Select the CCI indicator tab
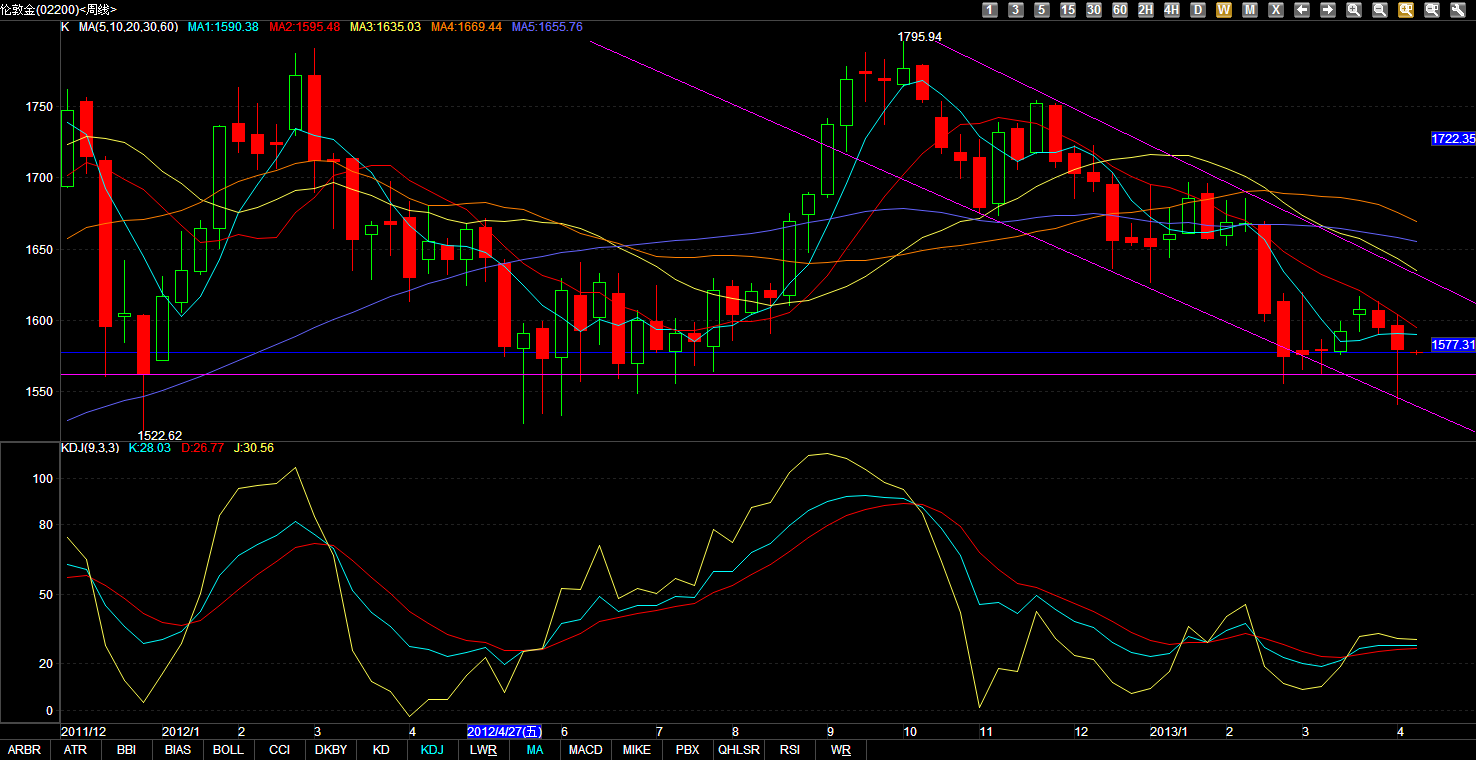This screenshot has width=1476, height=760. click(279, 750)
